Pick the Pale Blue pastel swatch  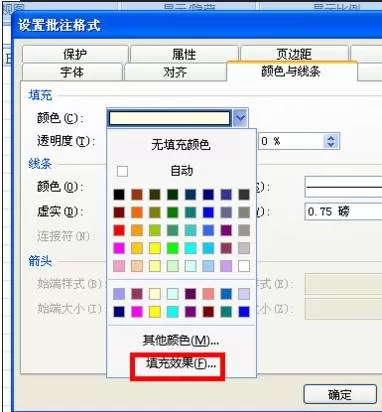208,266
